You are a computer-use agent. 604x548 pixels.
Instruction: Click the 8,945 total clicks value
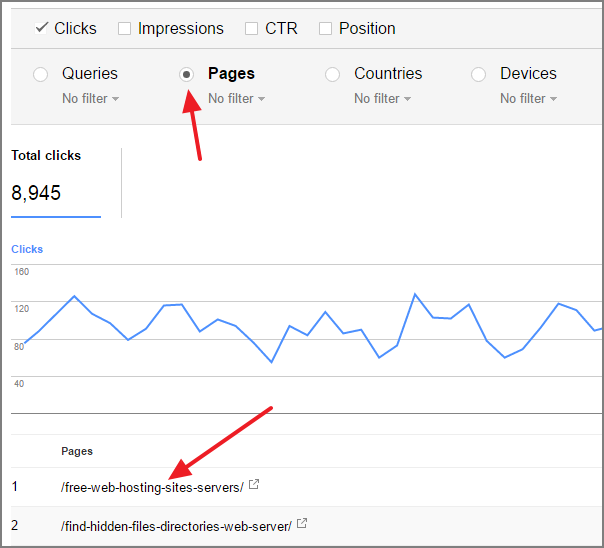click(36, 193)
